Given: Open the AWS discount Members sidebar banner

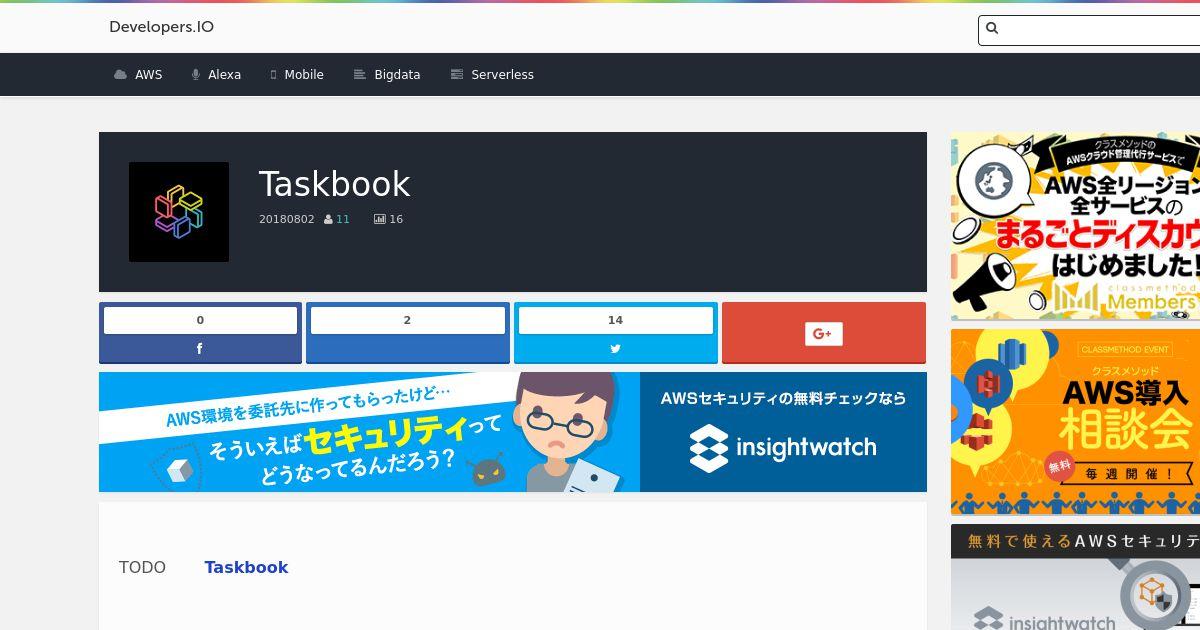Looking at the screenshot, I should [x=1075, y=226].
